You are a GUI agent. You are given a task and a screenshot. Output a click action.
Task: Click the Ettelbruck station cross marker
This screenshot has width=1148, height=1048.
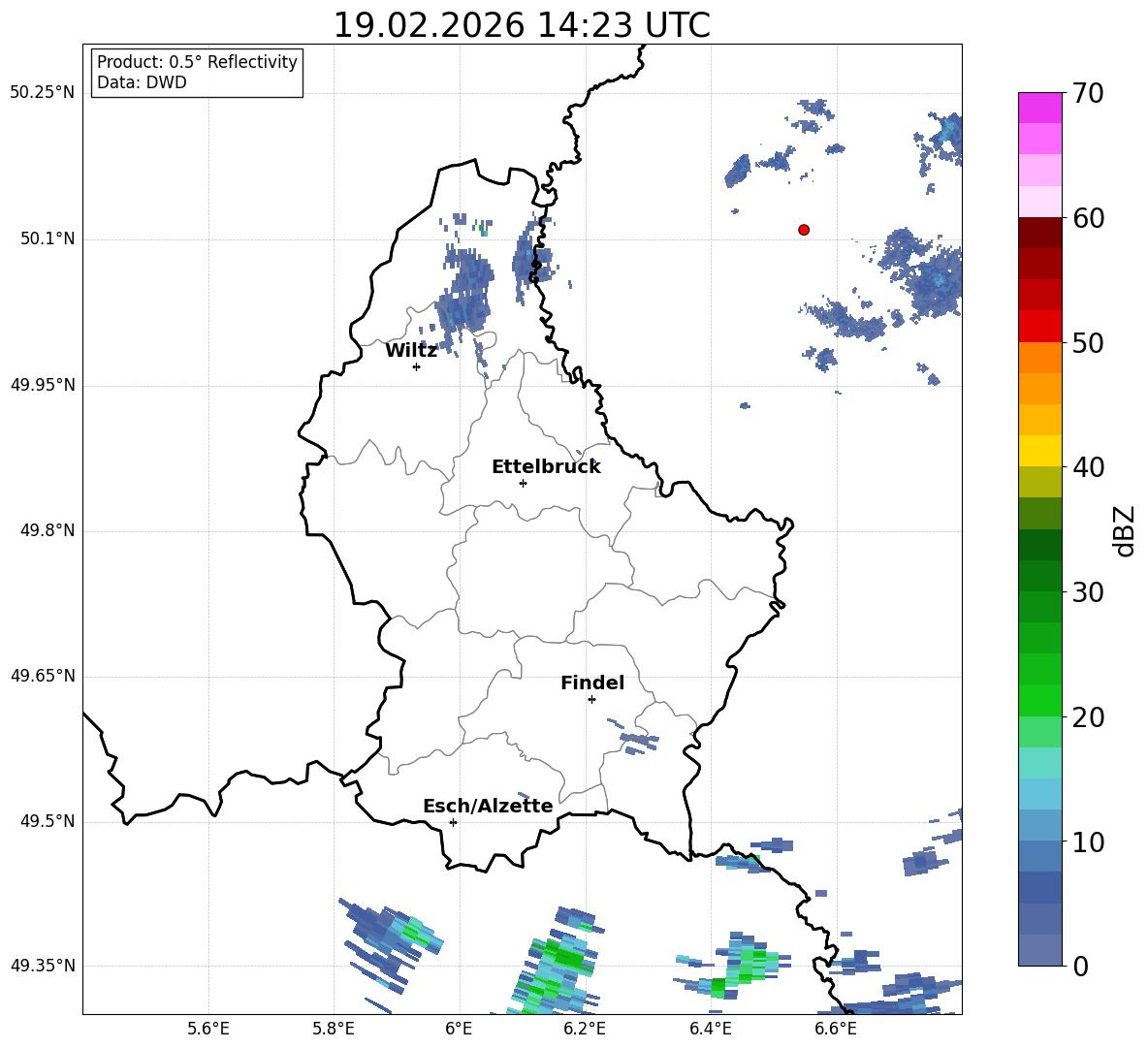[523, 483]
